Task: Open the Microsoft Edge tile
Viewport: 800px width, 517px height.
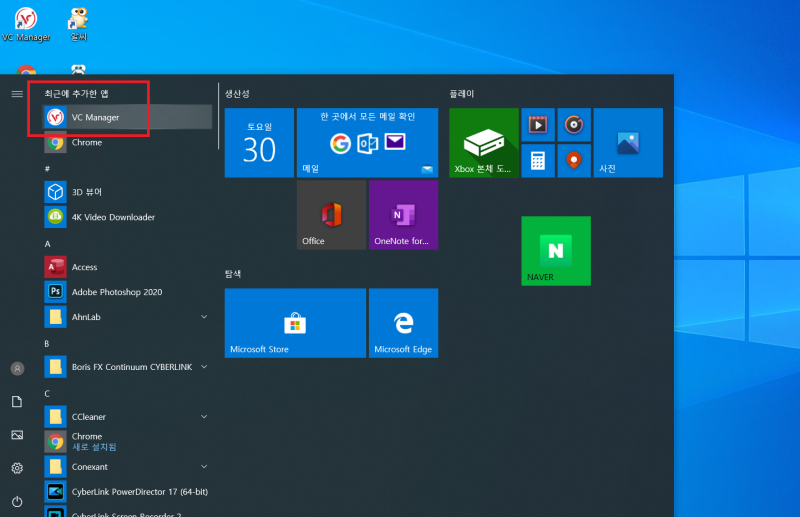Action: (x=404, y=323)
